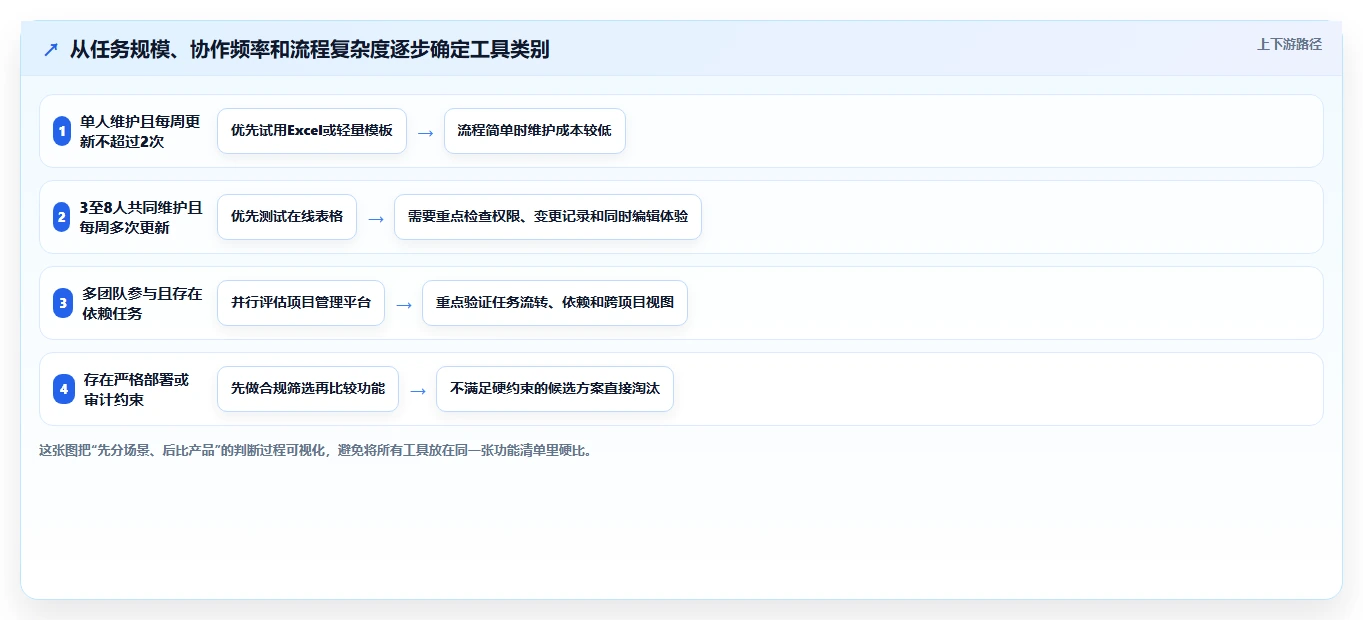Click step number 4 badge
The width and height of the screenshot is (1363, 620).
(x=64, y=389)
